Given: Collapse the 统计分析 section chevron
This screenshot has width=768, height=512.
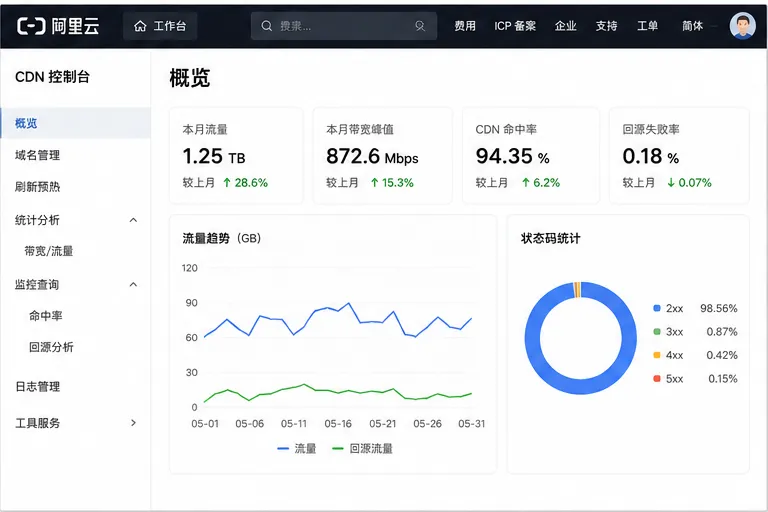Looking at the screenshot, I should (133, 220).
